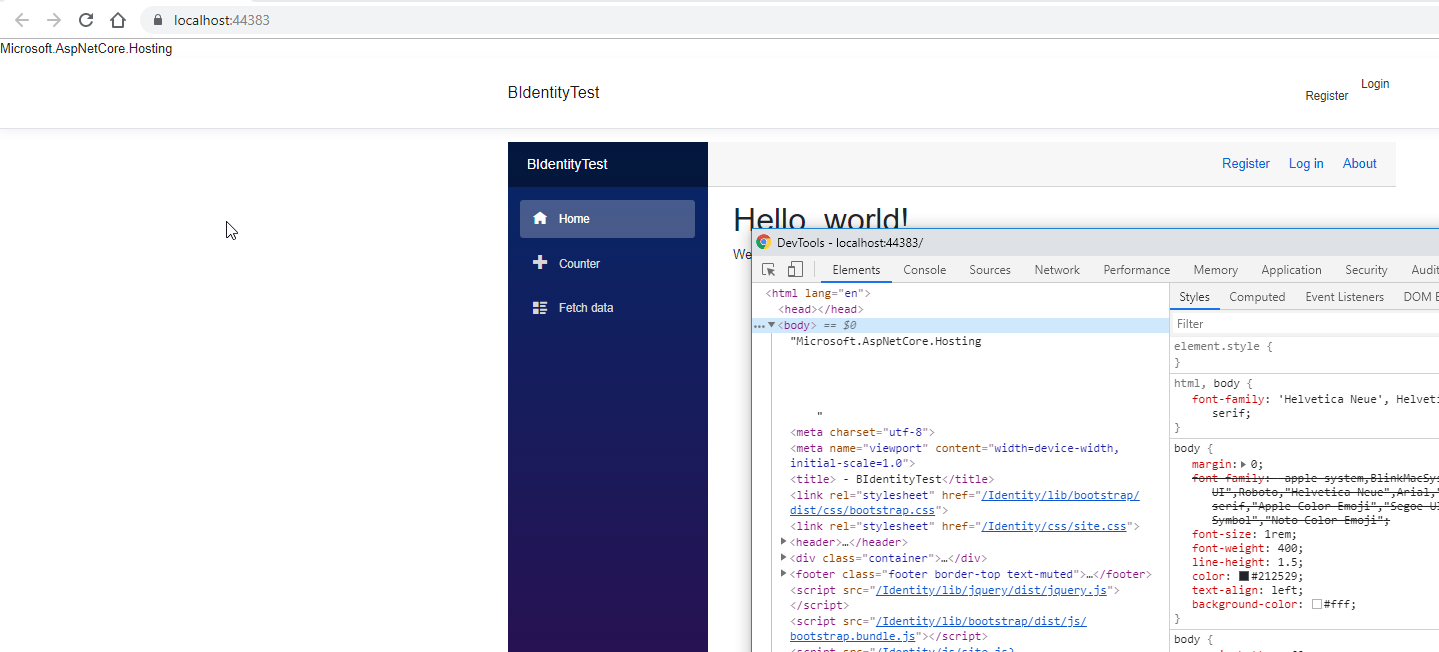Select the Home item in the sidebar

[607, 219]
